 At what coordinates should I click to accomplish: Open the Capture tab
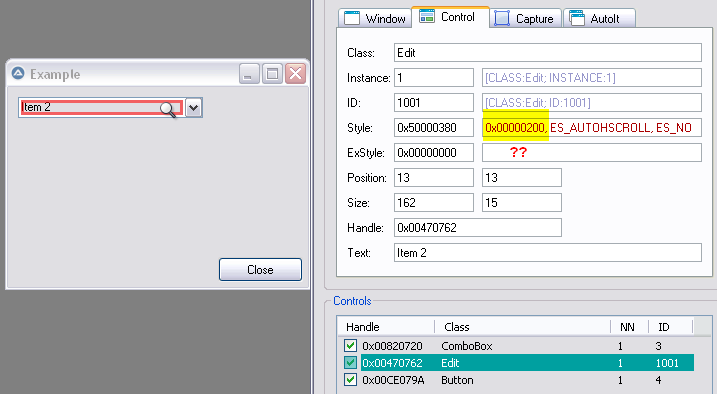click(x=525, y=18)
